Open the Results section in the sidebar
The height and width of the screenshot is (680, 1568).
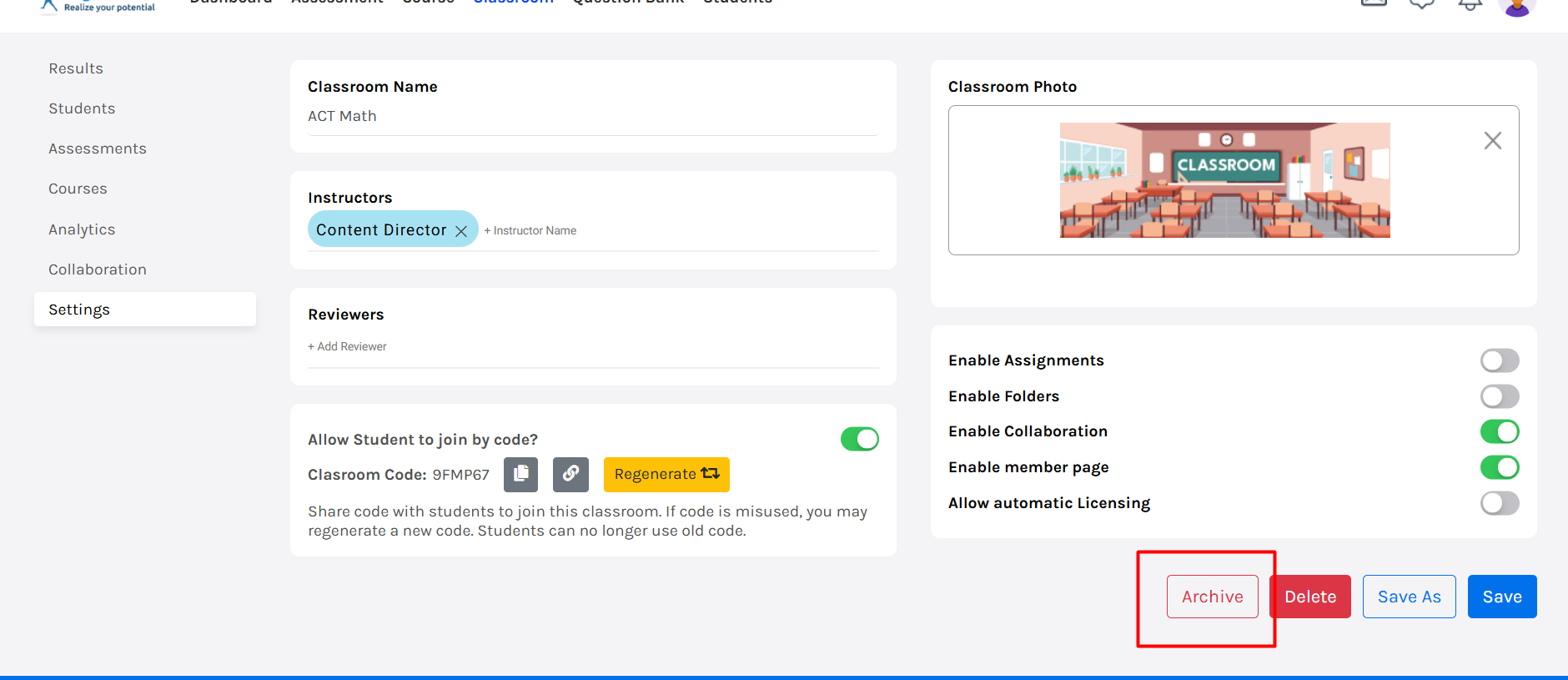(x=76, y=68)
